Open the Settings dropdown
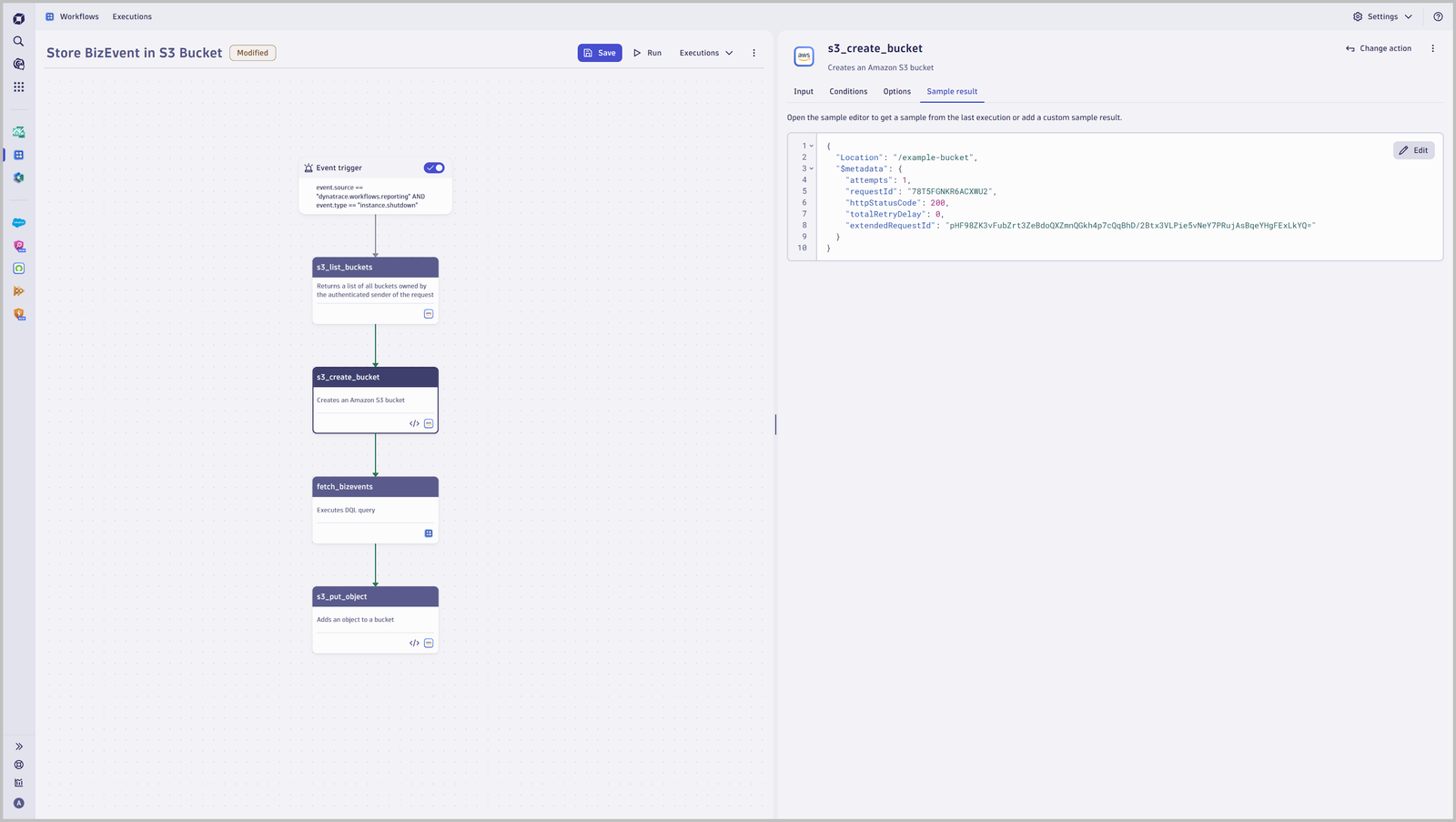1456x822 pixels. pos(1382,16)
